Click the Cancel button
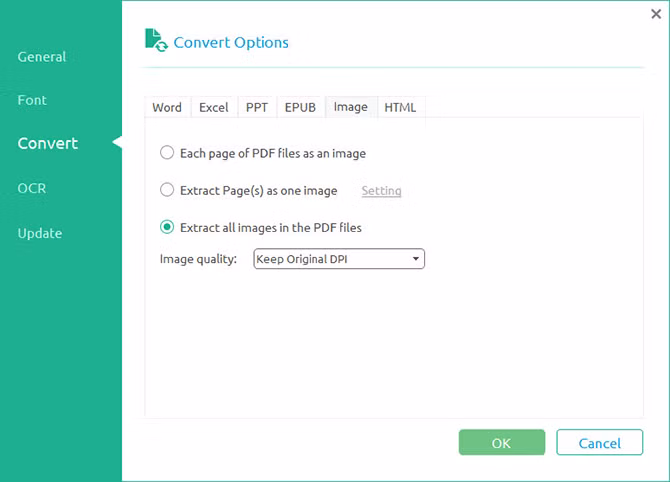 pyautogui.click(x=599, y=443)
